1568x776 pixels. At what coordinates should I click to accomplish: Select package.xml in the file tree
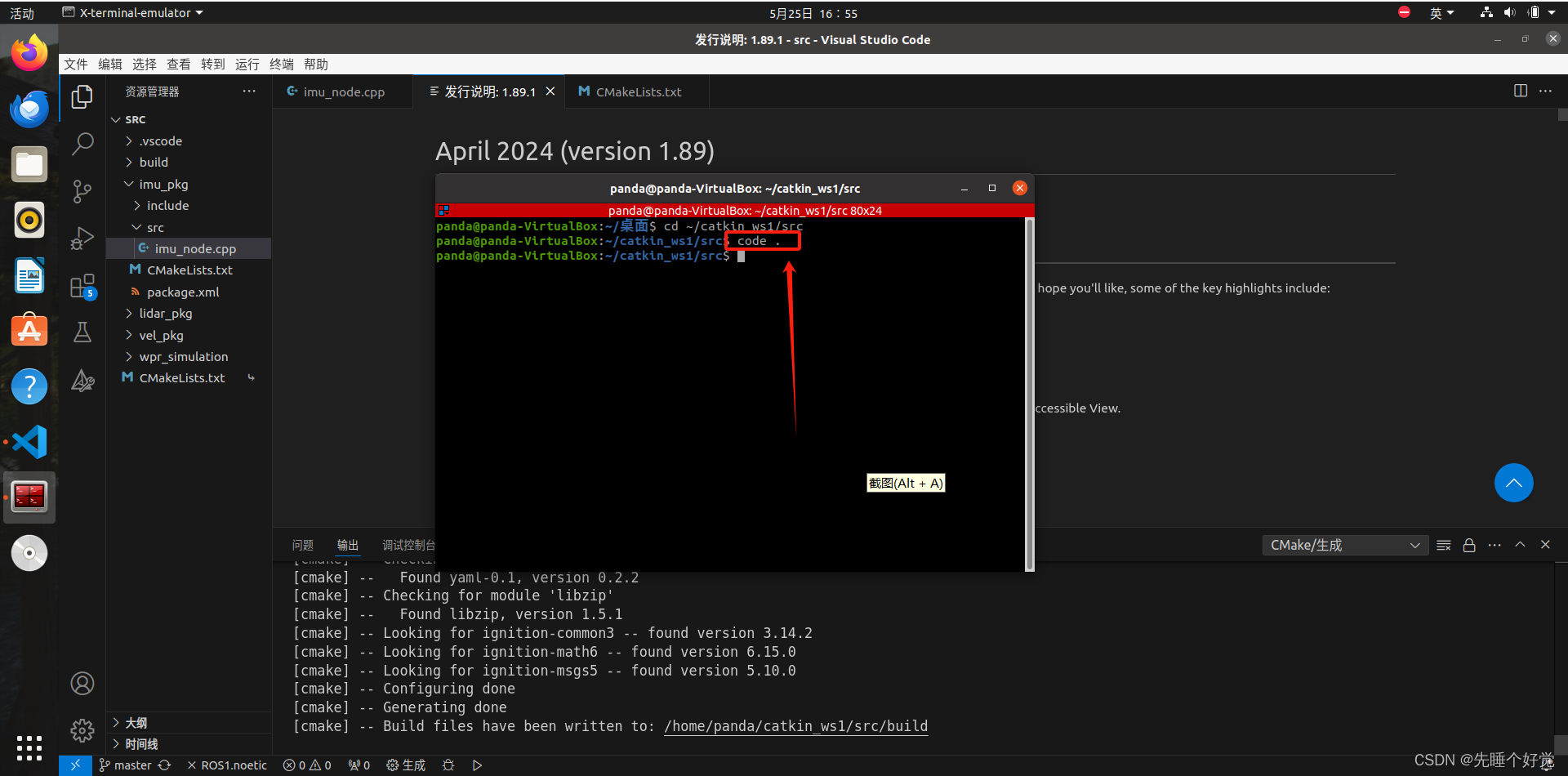(x=189, y=292)
